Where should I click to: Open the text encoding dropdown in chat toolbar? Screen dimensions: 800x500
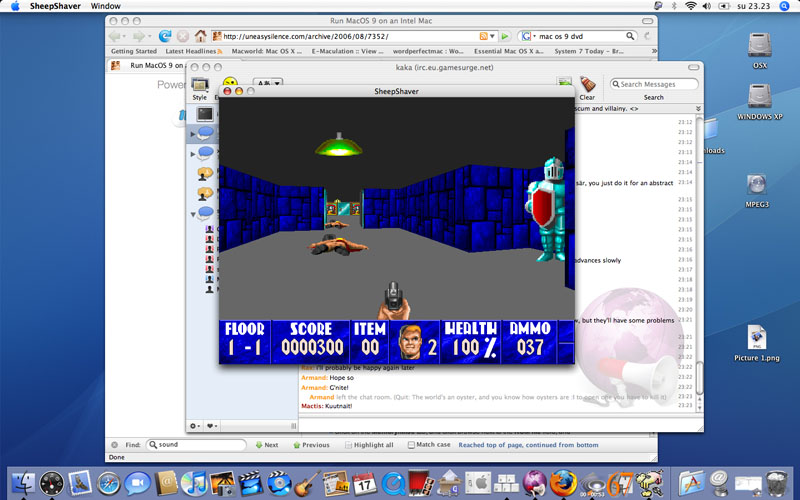(x=268, y=83)
